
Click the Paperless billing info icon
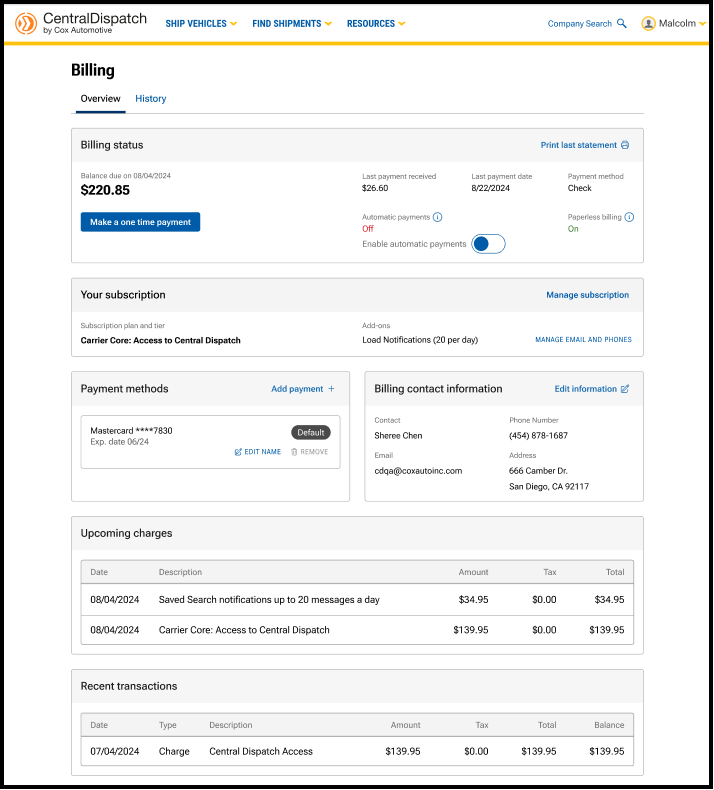[629, 217]
